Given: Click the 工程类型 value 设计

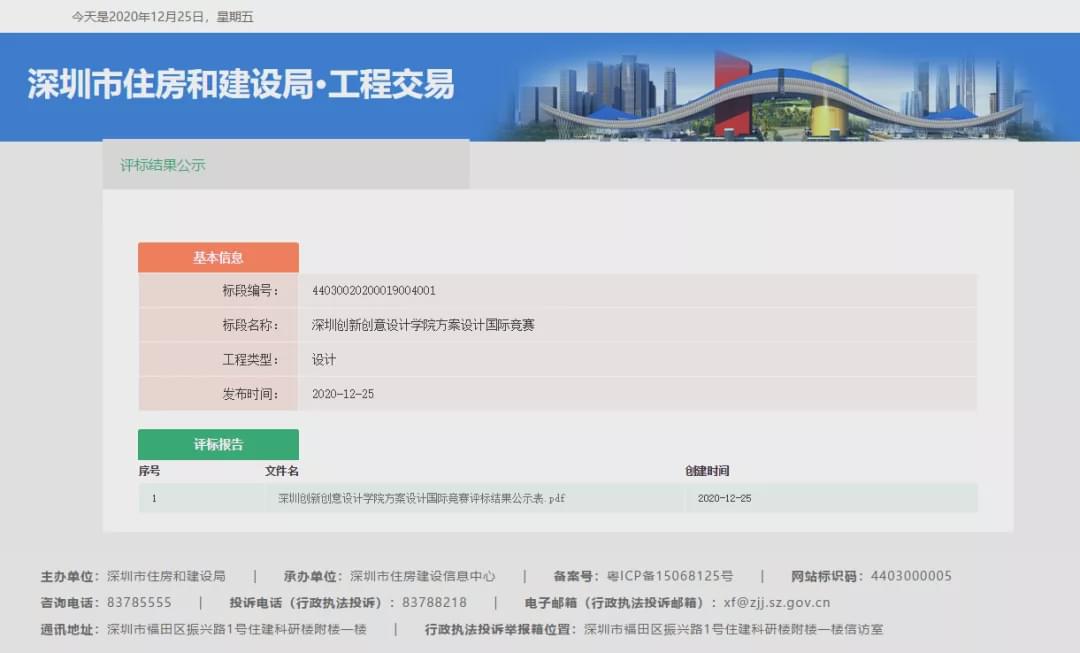Looking at the screenshot, I should click(x=324, y=359).
